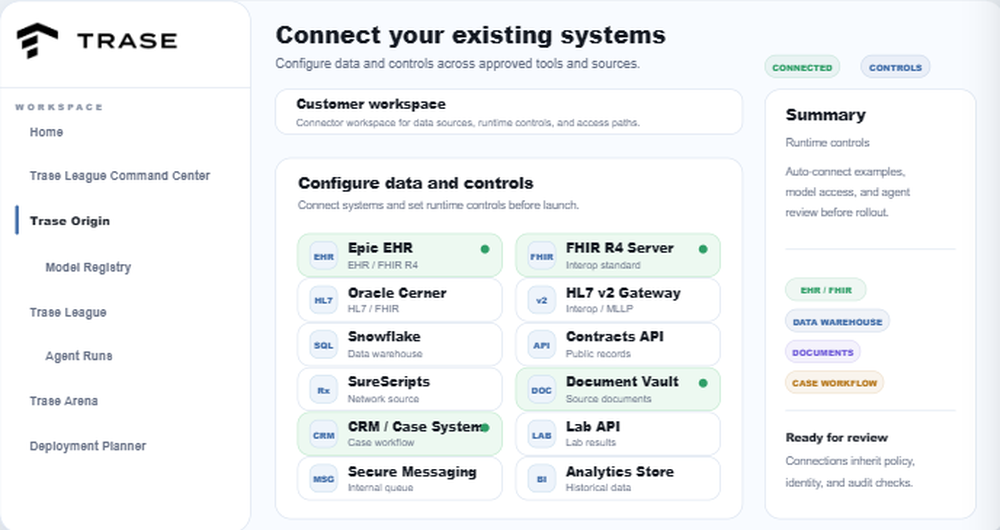Click the TRASE brand wordmark
1000x530 pixels.
127,41
